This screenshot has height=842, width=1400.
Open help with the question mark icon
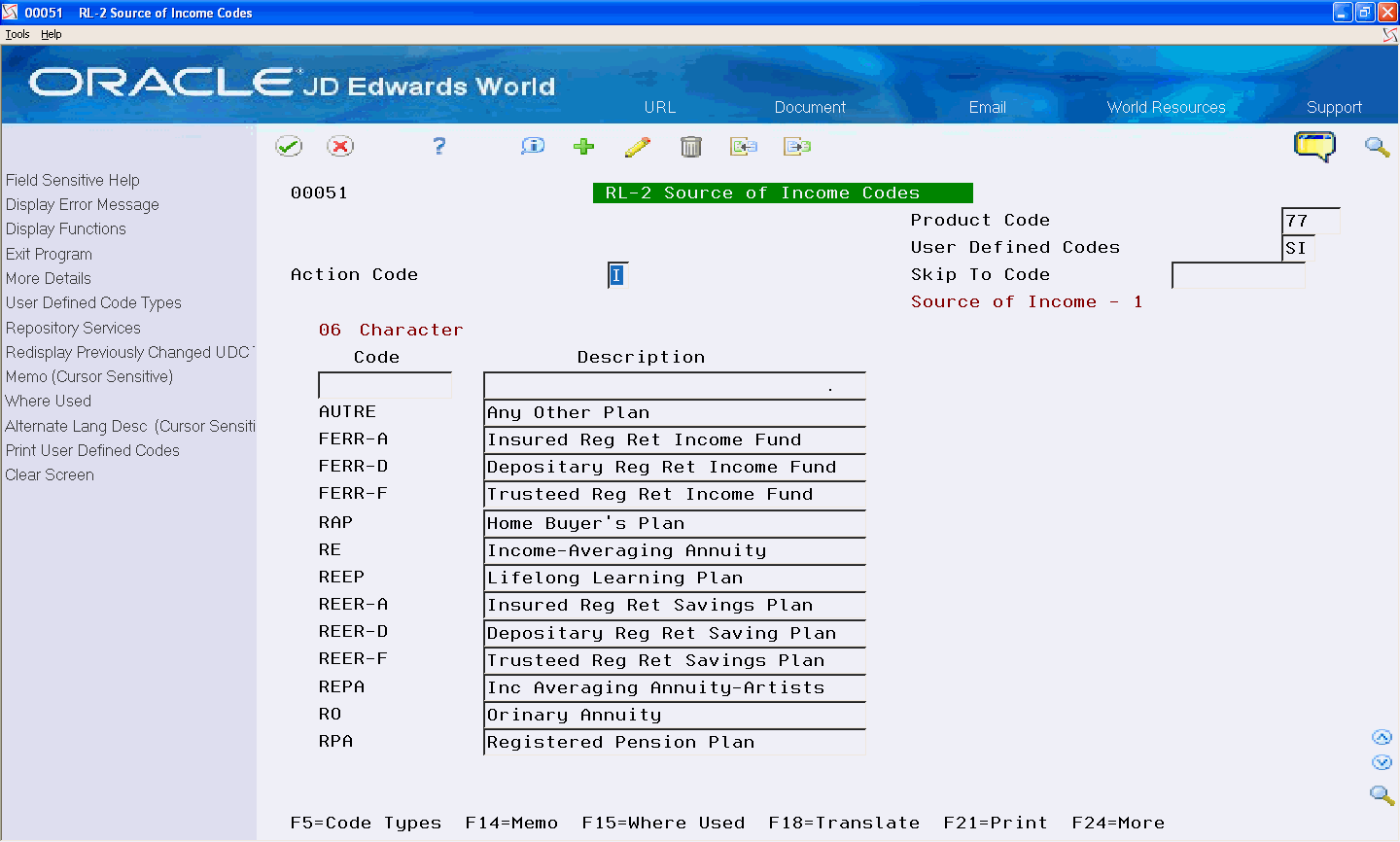tap(438, 146)
